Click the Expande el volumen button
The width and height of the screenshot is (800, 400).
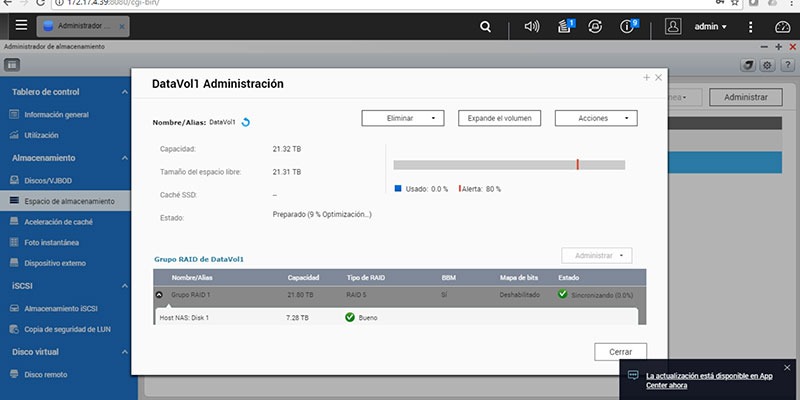499,118
